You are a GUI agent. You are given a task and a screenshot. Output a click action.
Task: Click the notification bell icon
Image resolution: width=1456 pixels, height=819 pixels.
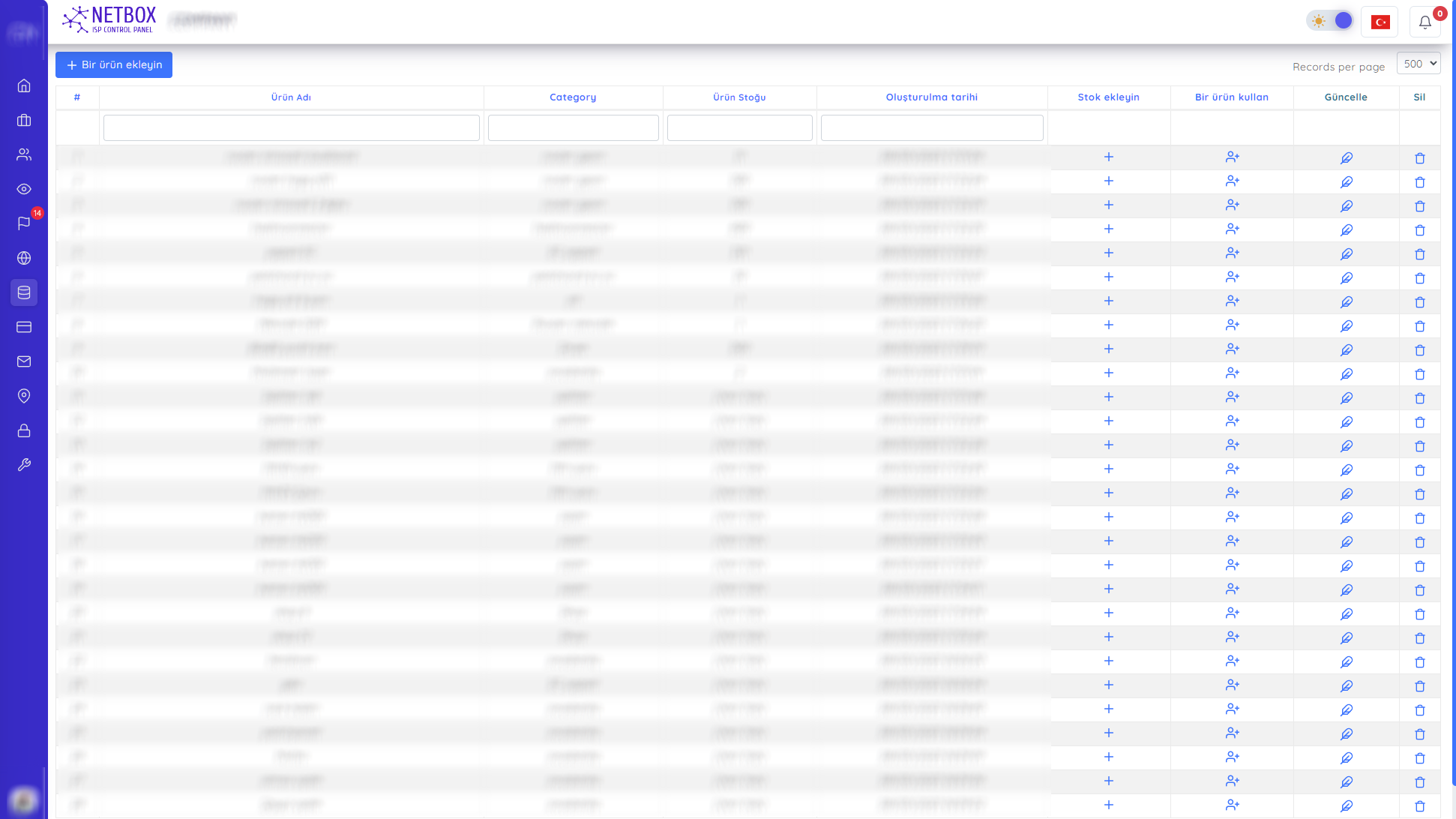pos(1425,22)
